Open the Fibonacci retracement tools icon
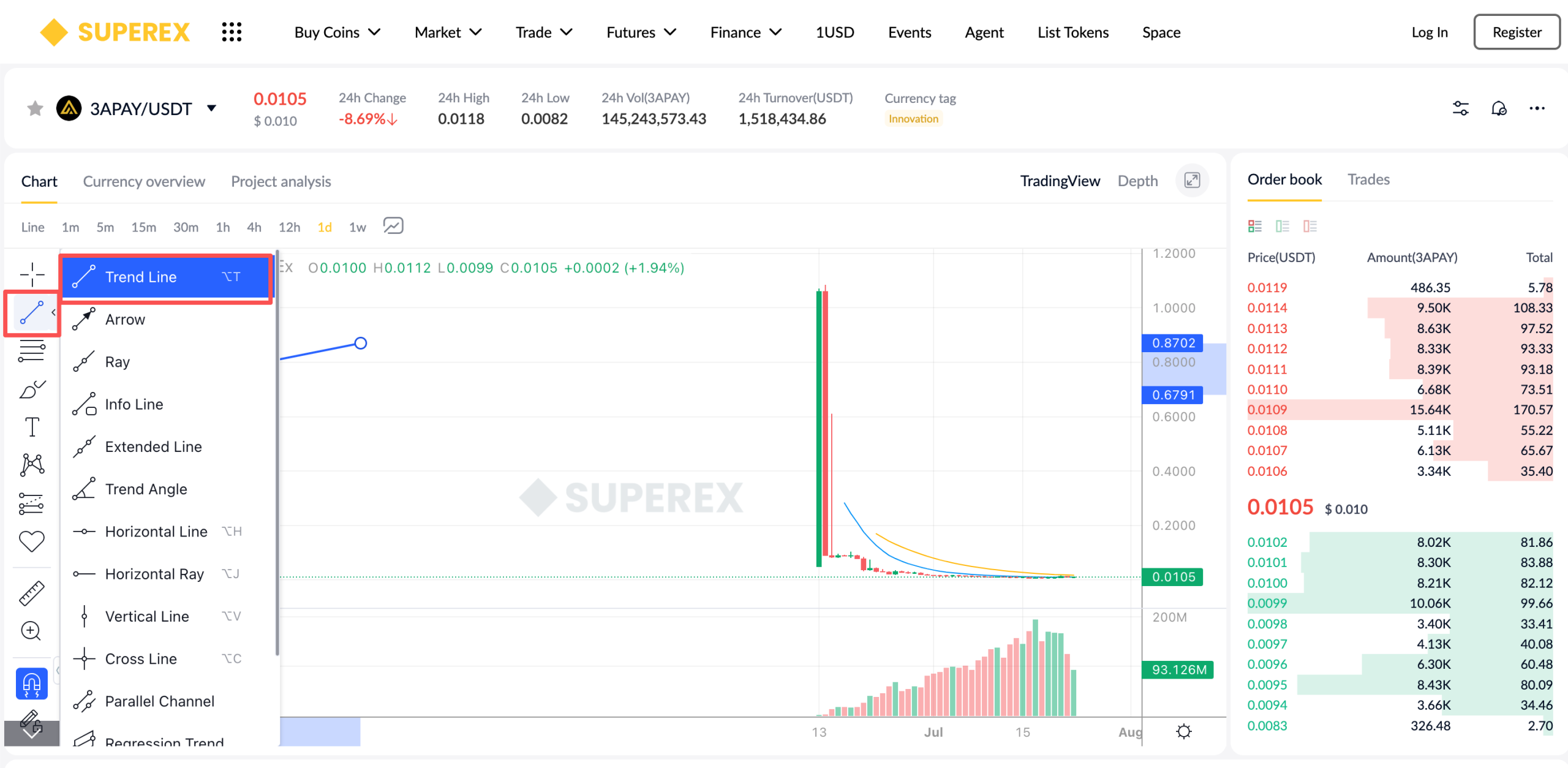The height and width of the screenshot is (768, 1568). pyautogui.click(x=32, y=351)
